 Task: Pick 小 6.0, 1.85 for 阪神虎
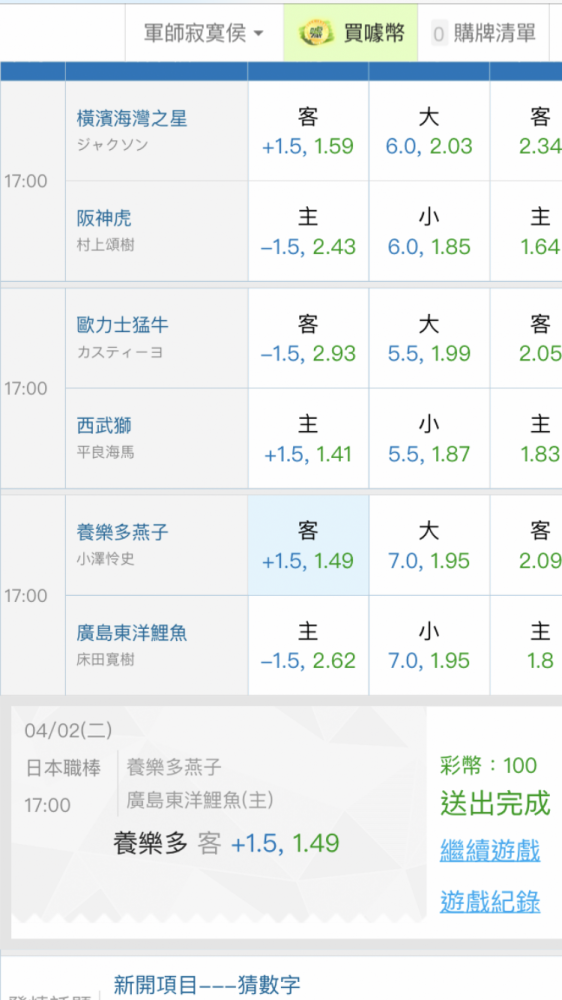(429, 232)
